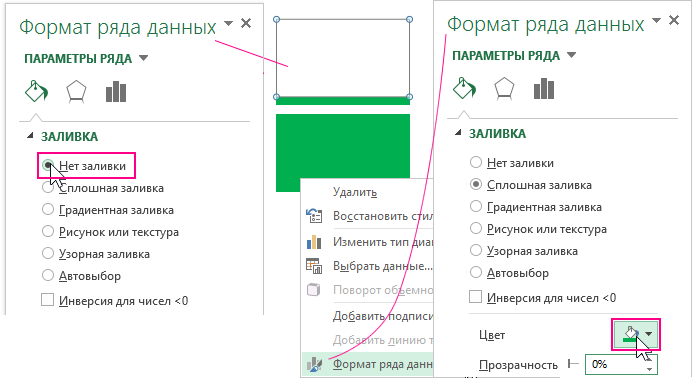
Task: Click the large green chart bar
Action: pos(343,153)
